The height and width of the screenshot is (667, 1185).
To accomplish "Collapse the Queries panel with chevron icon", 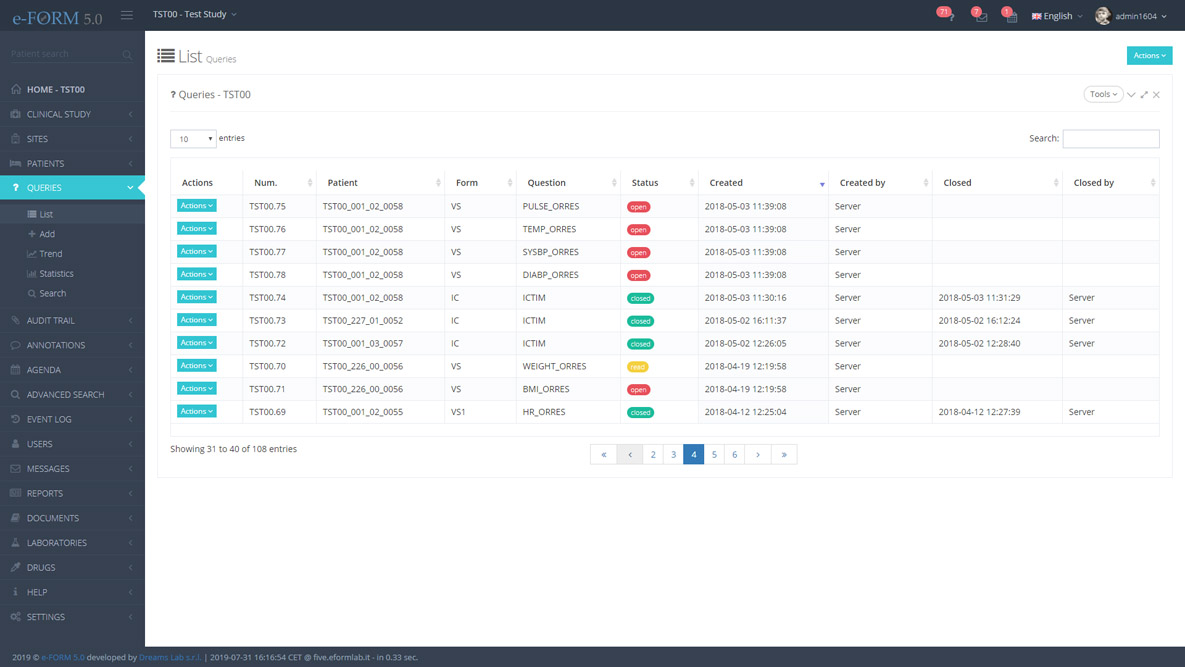I will (1131, 95).
